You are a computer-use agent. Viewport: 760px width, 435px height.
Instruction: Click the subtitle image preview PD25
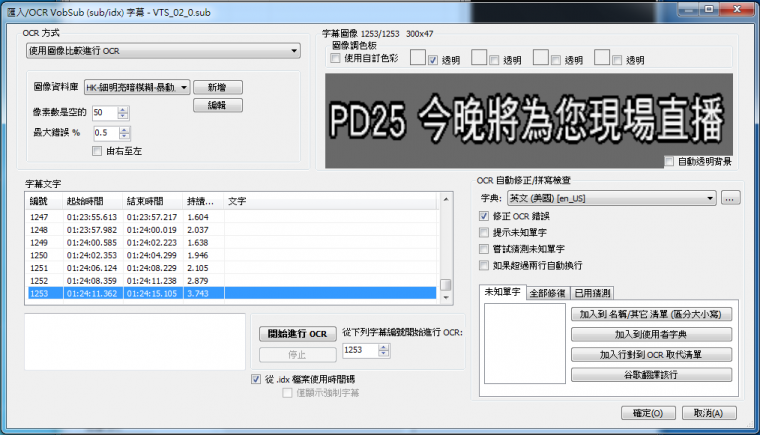point(528,121)
